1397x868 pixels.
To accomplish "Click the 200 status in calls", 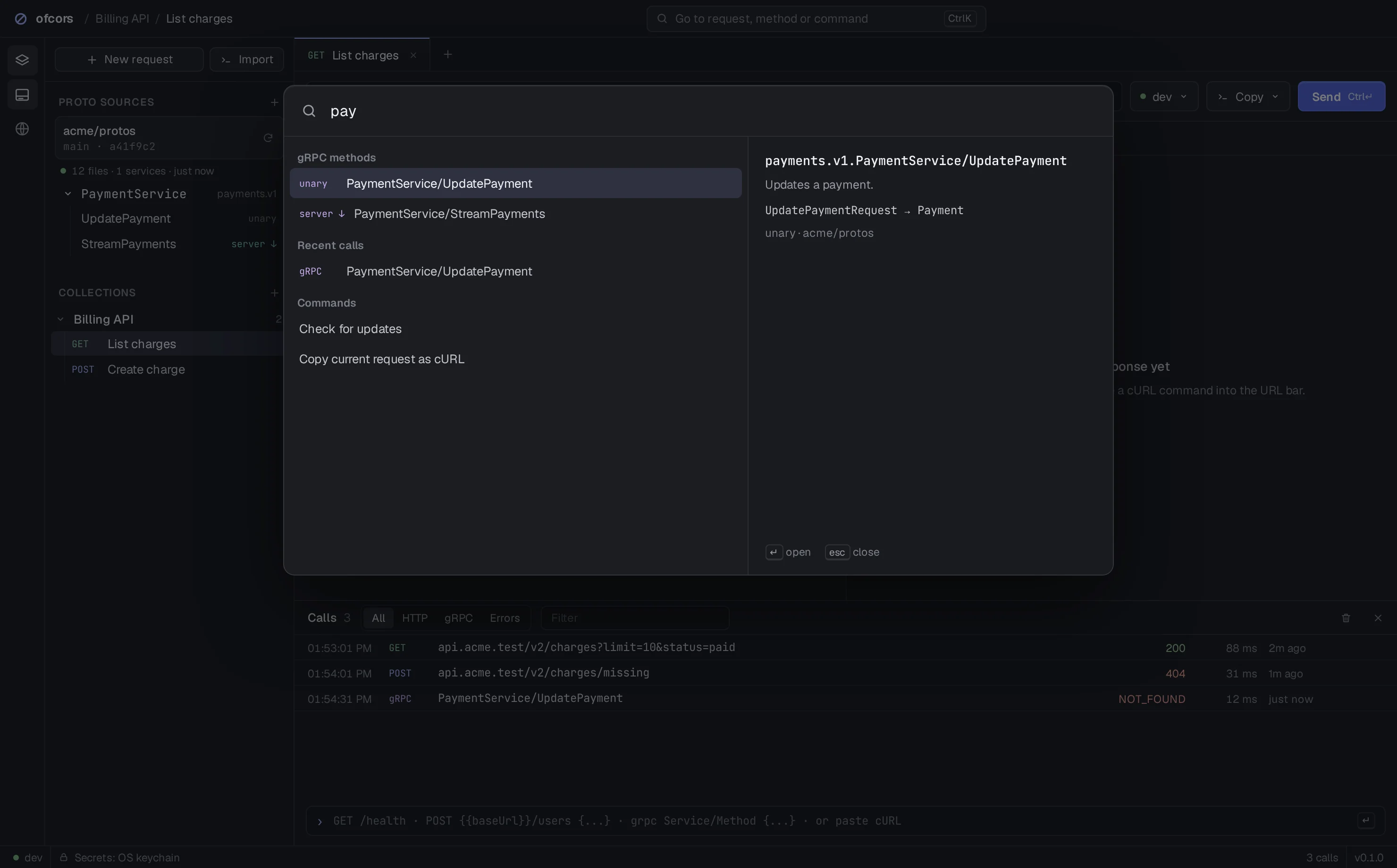I will pos(1175,648).
